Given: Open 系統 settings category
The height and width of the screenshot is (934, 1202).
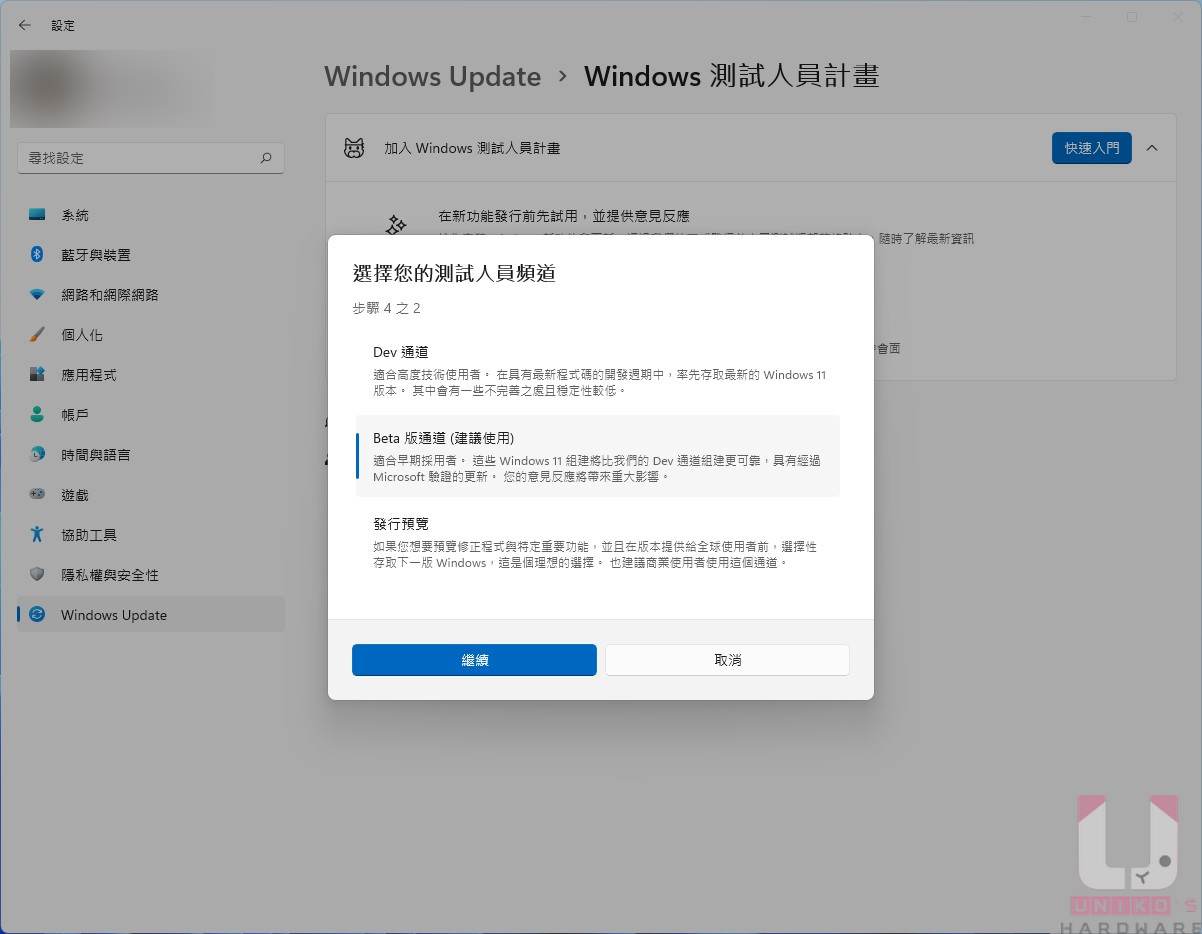Looking at the screenshot, I should pyautogui.click(x=151, y=215).
